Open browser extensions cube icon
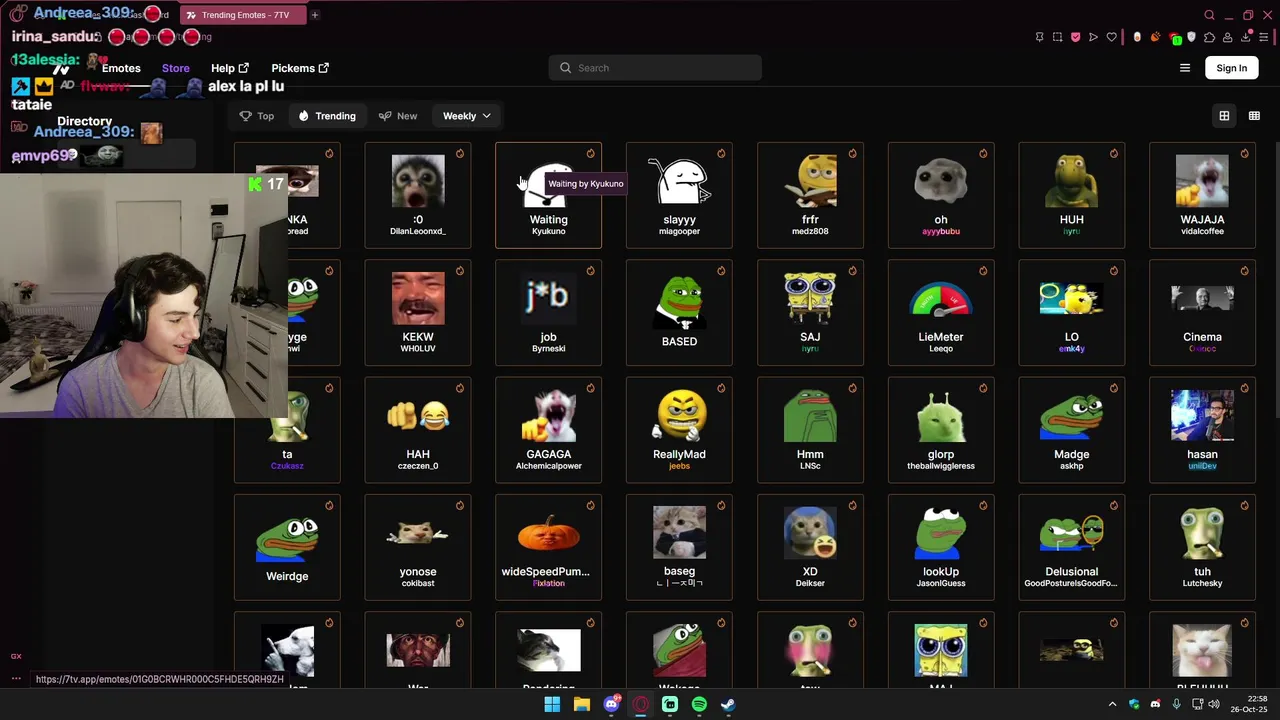 1209,38
